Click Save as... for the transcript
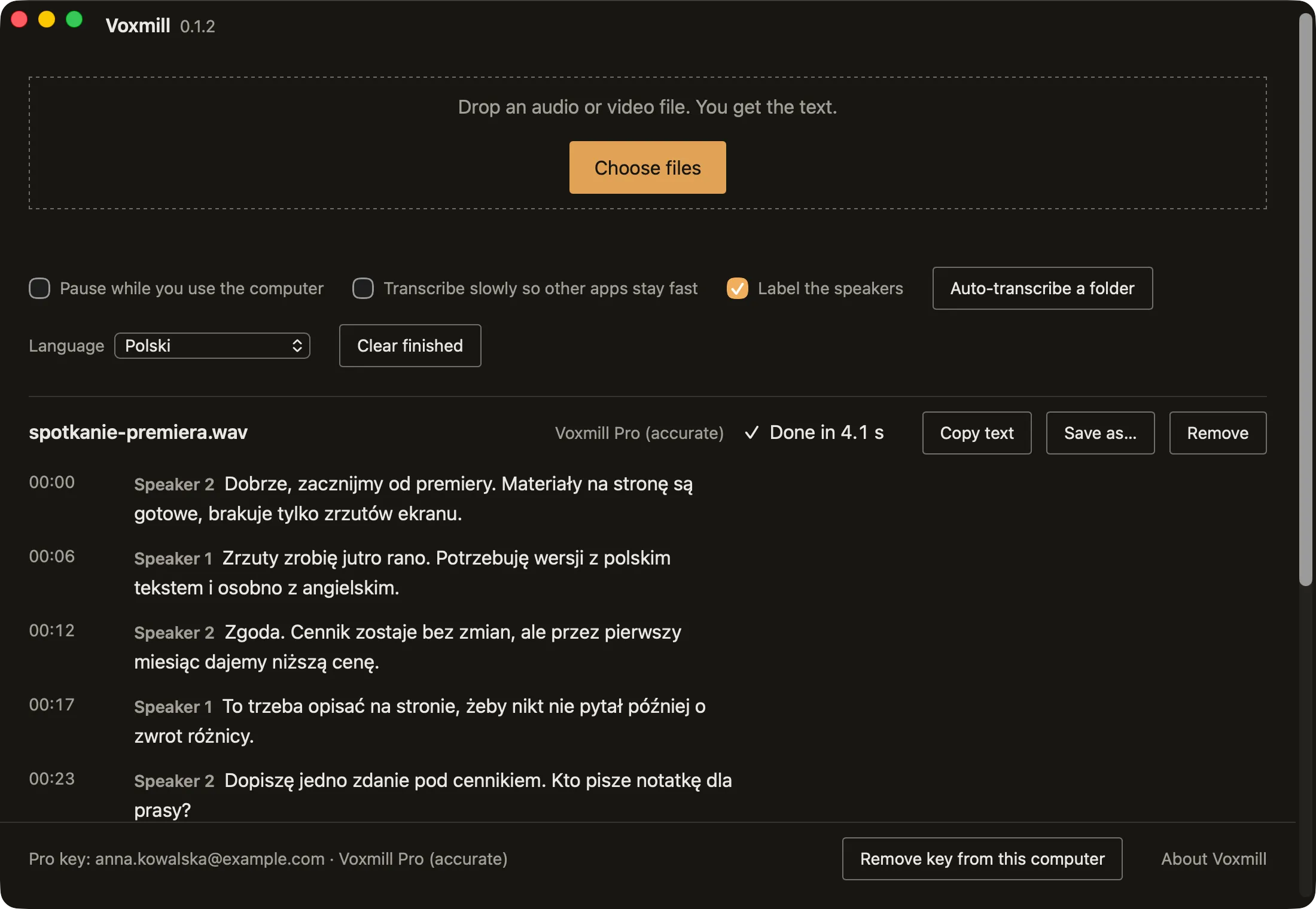The height and width of the screenshot is (909, 1316). [1100, 433]
